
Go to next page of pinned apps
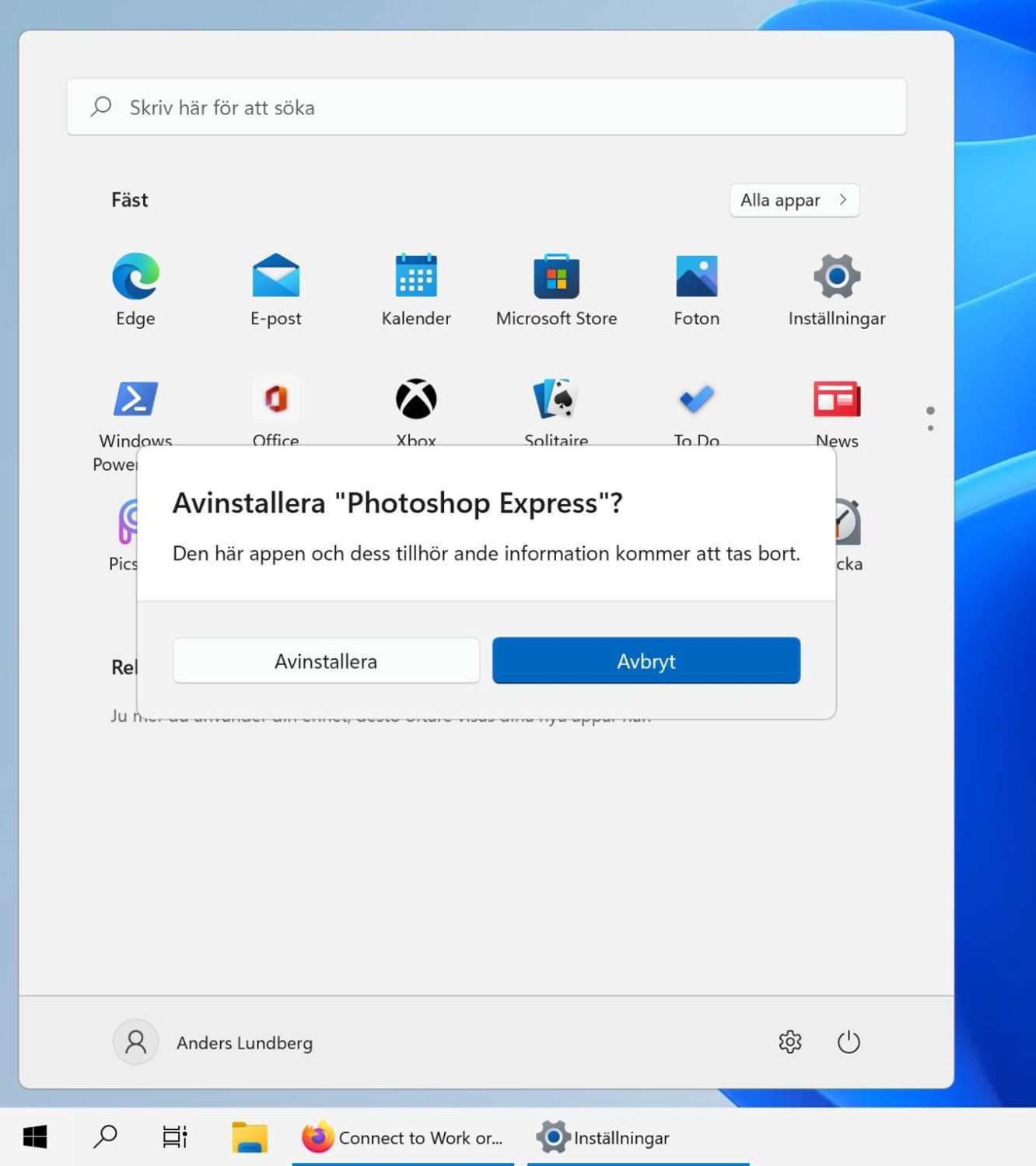(930, 428)
